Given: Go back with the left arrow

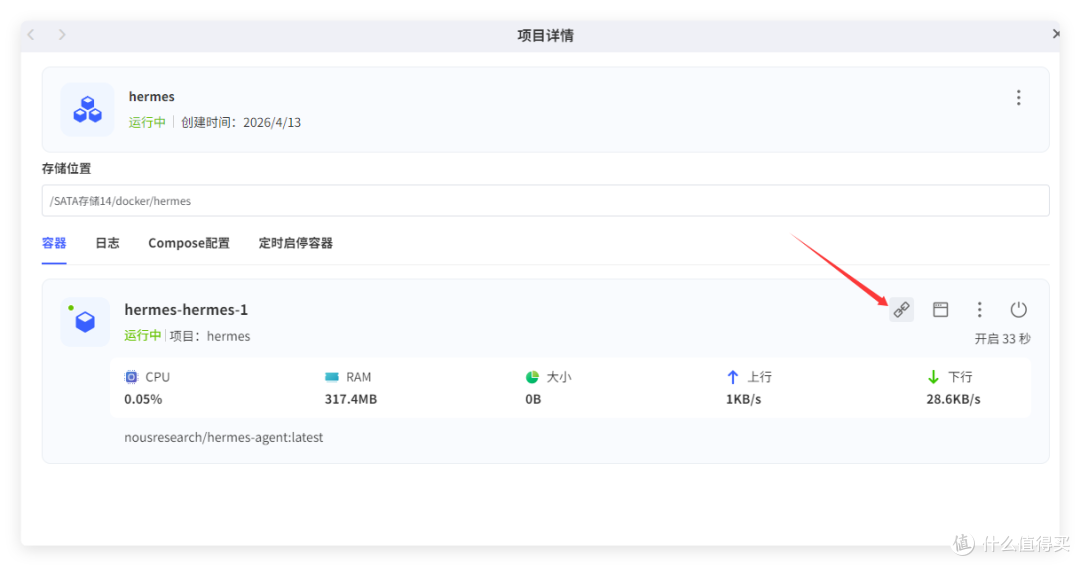Looking at the screenshot, I should click(x=31, y=34).
